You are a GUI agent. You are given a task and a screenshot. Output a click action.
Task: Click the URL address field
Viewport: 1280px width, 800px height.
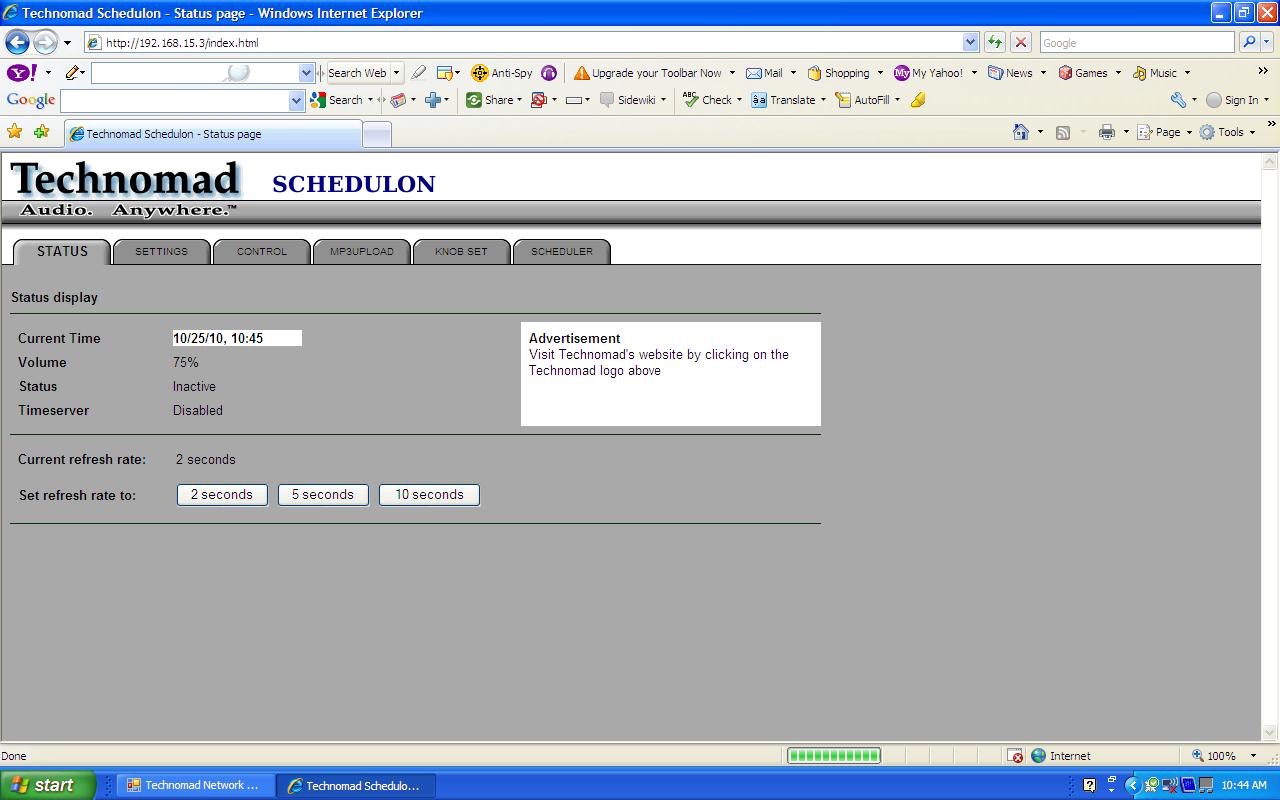tap(522, 43)
